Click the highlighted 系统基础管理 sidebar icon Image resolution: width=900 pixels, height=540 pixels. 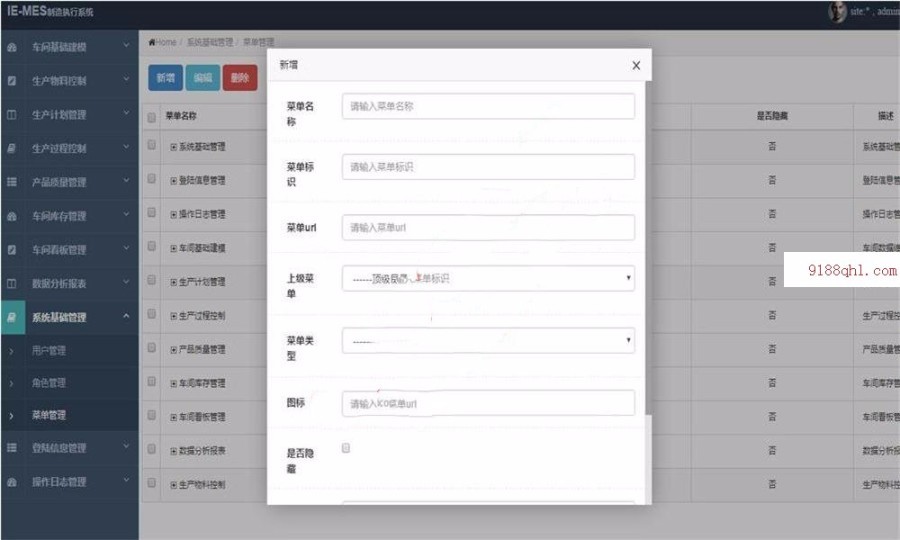tap(11, 317)
